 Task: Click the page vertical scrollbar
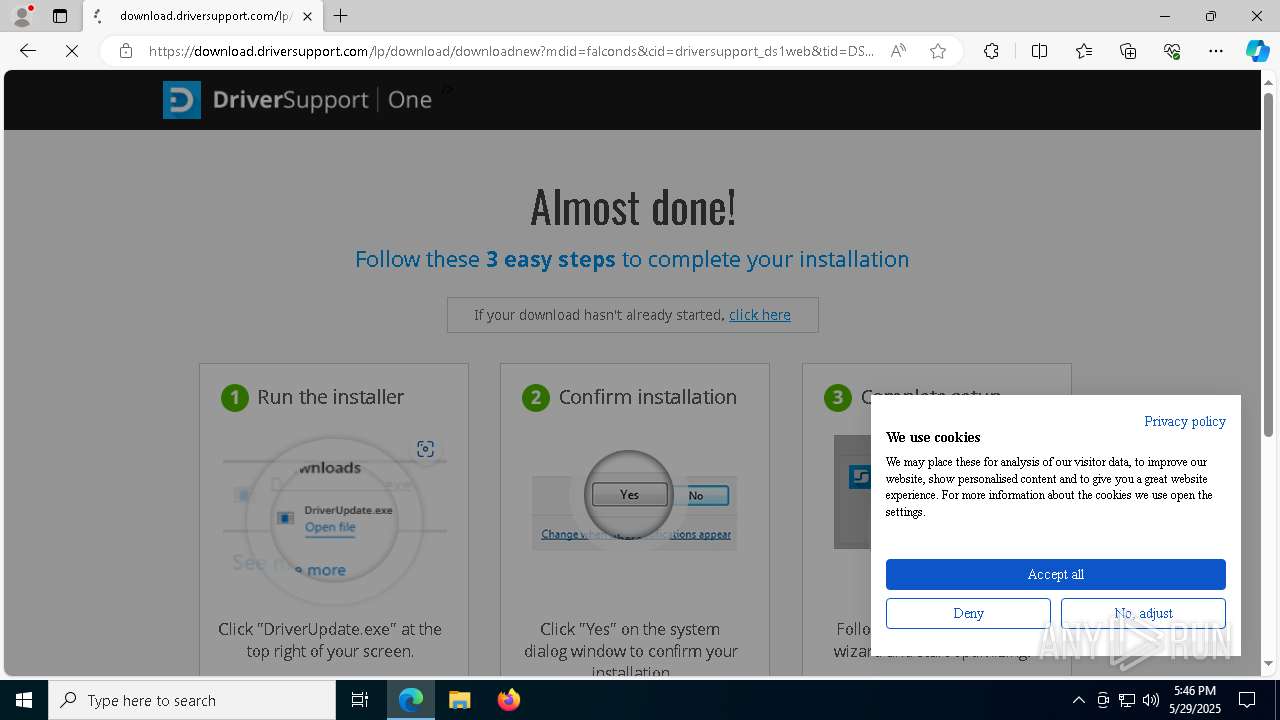tap(1269, 265)
